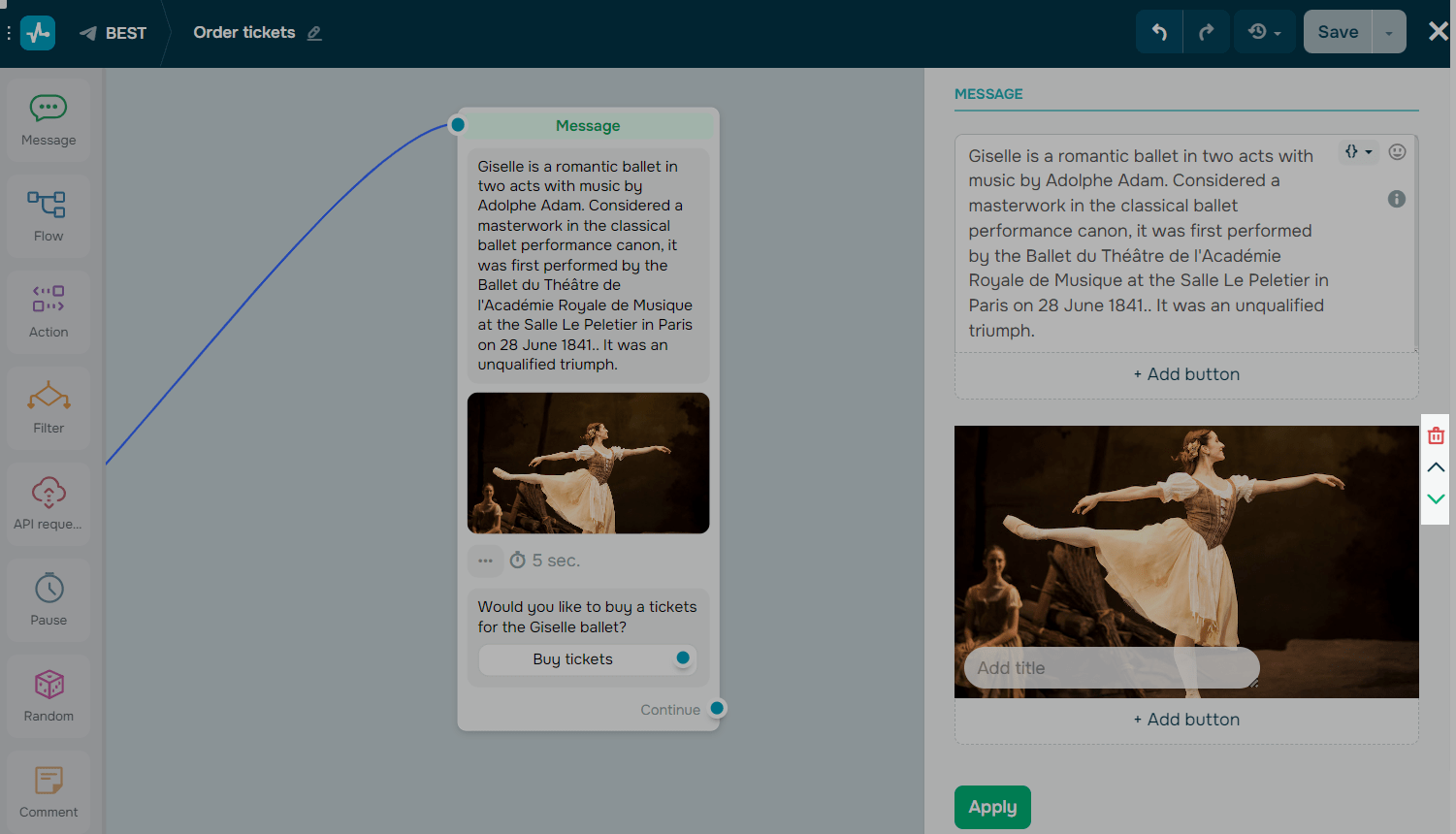1456x834 pixels.
Task: Click the Order tickets flow title
Action: 244,33
